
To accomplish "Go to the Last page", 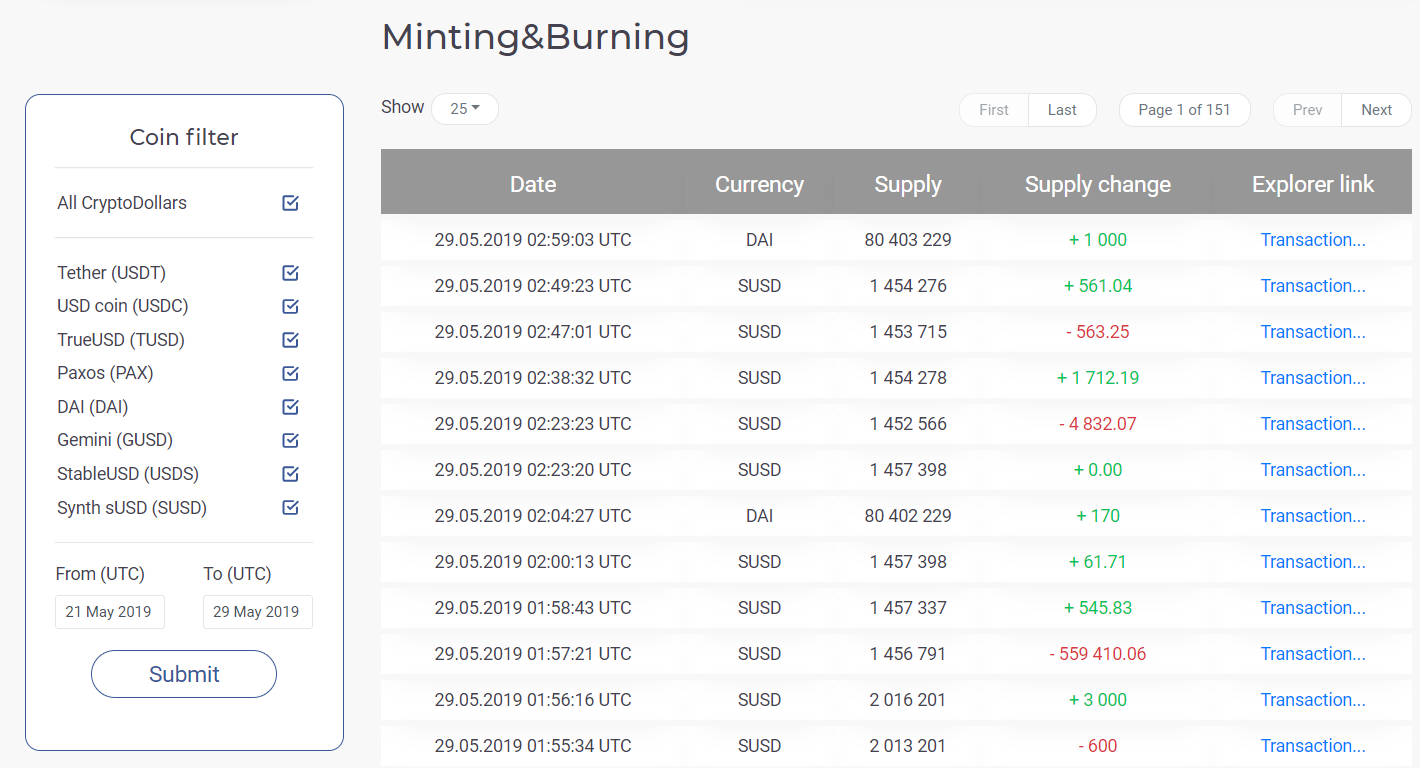I will pyautogui.click(x=1062, y=110).
